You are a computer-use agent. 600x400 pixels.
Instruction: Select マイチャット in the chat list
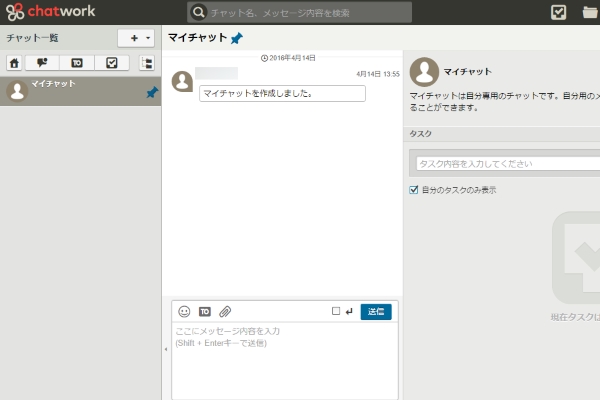click(x=80, y=91)
